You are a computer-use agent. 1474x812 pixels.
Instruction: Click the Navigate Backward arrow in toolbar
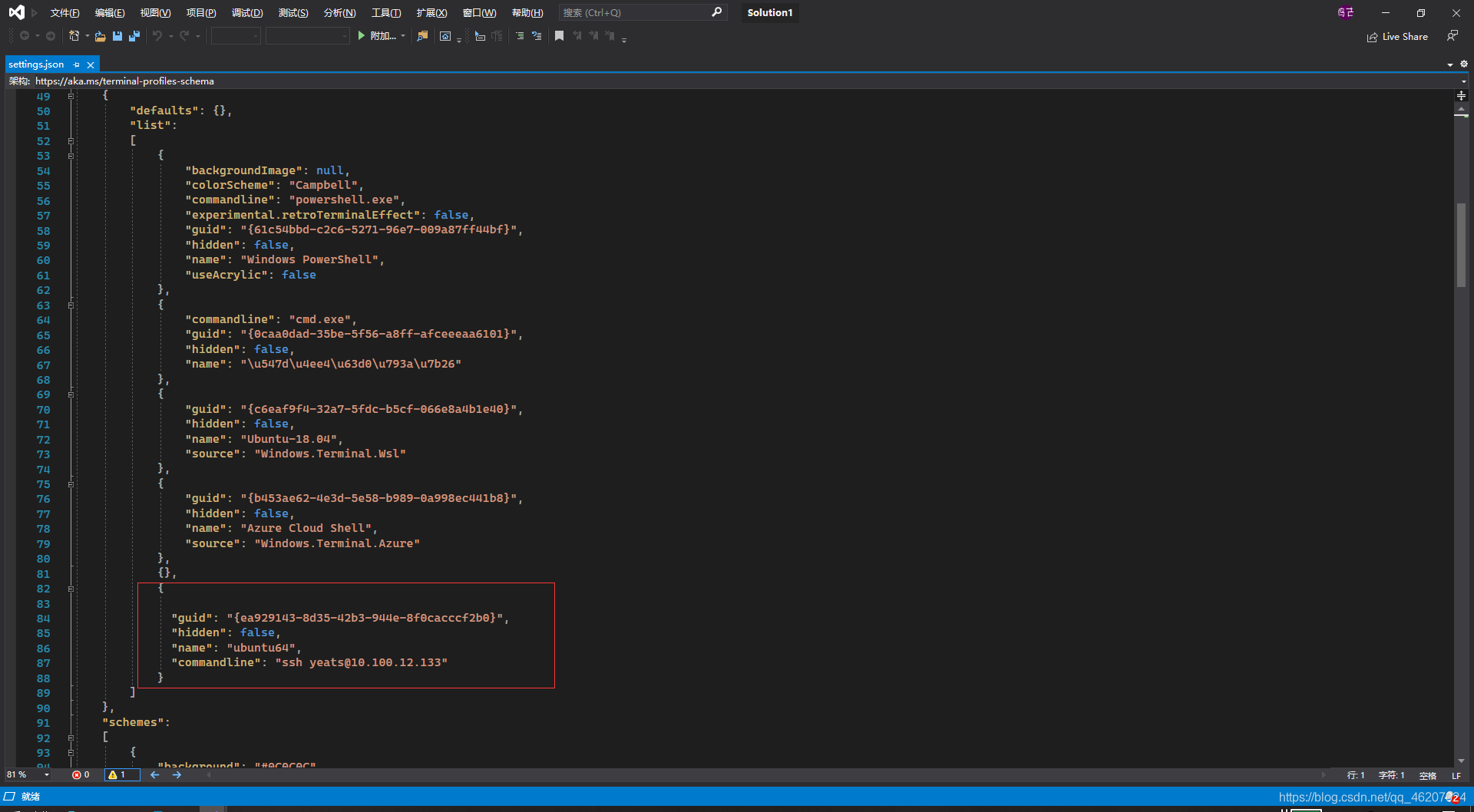(25, 36)
